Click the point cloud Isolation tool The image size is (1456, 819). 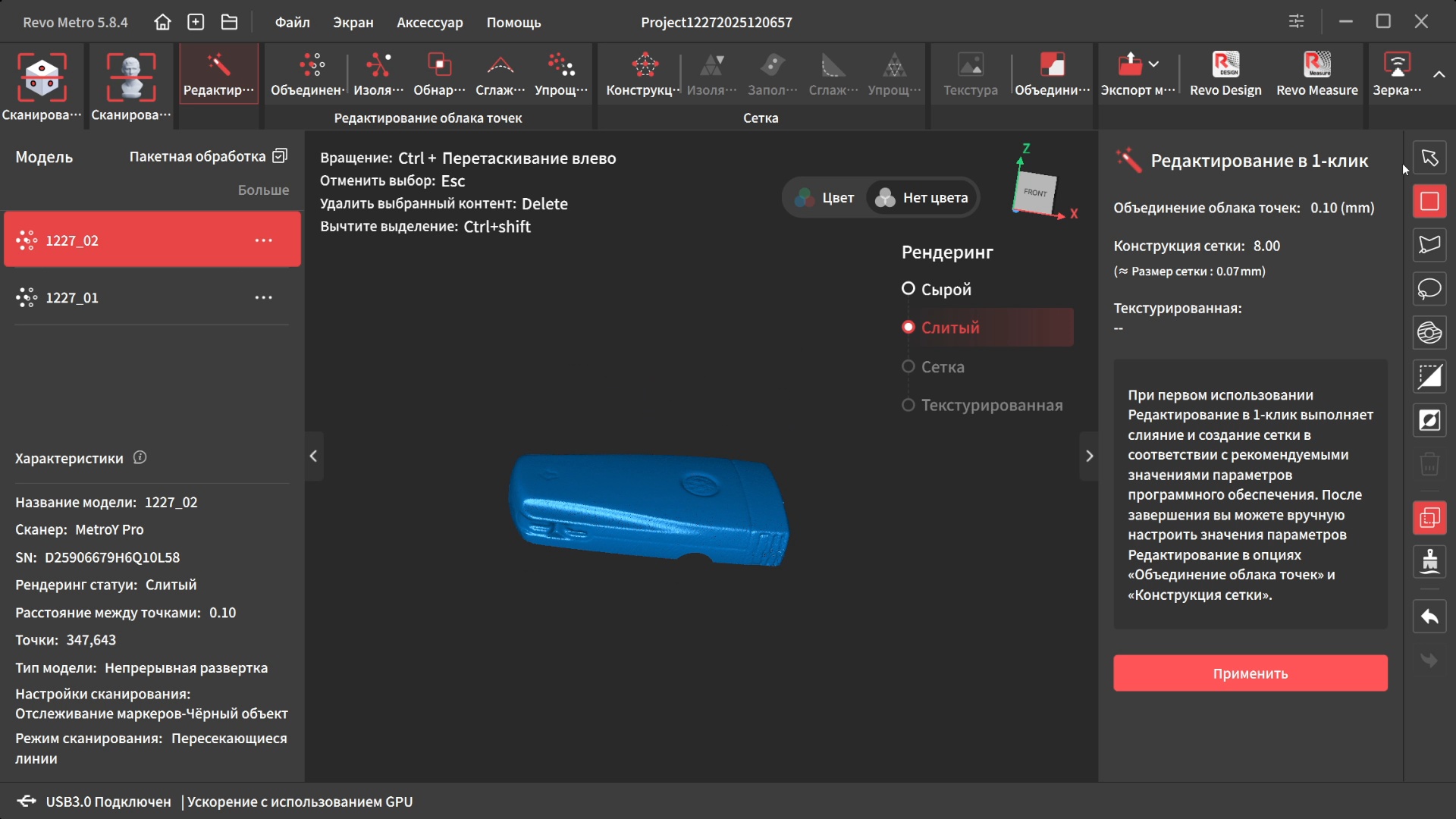tap(378, 74)
